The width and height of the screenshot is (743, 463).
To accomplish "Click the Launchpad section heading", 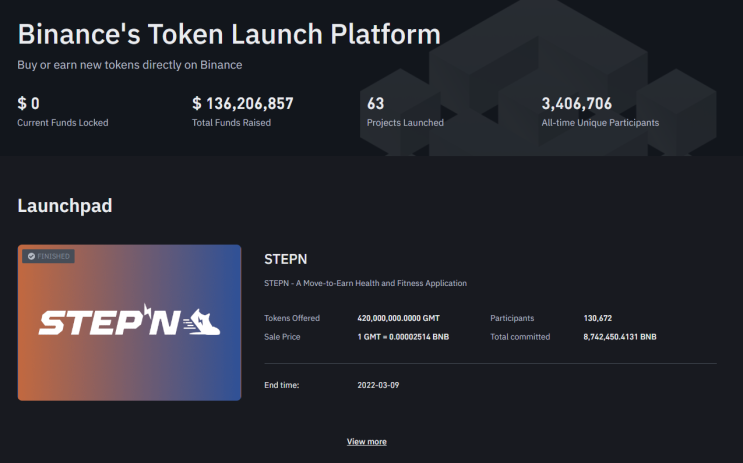I will point(65,206).
